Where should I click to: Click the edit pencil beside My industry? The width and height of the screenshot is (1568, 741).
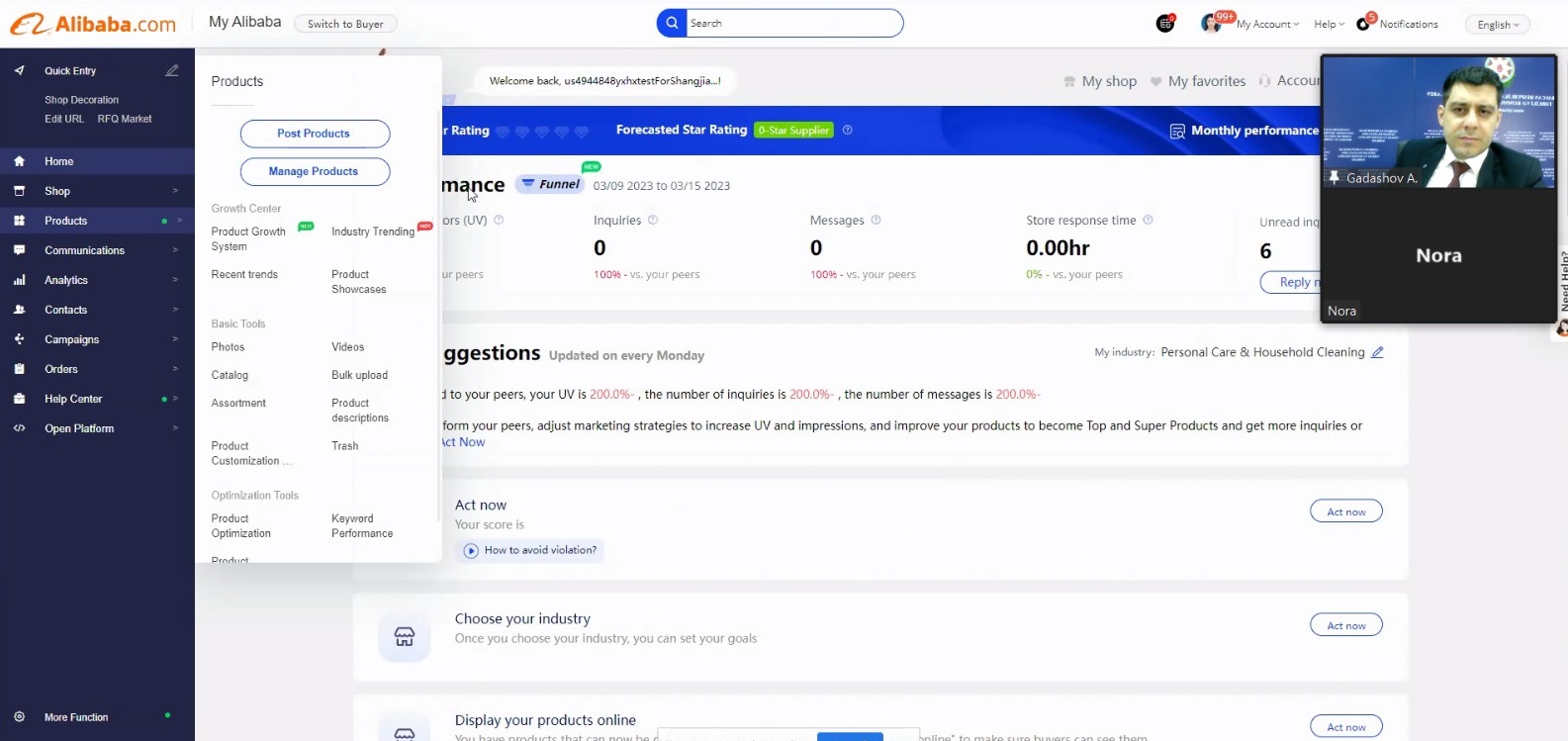(1377, 352)
